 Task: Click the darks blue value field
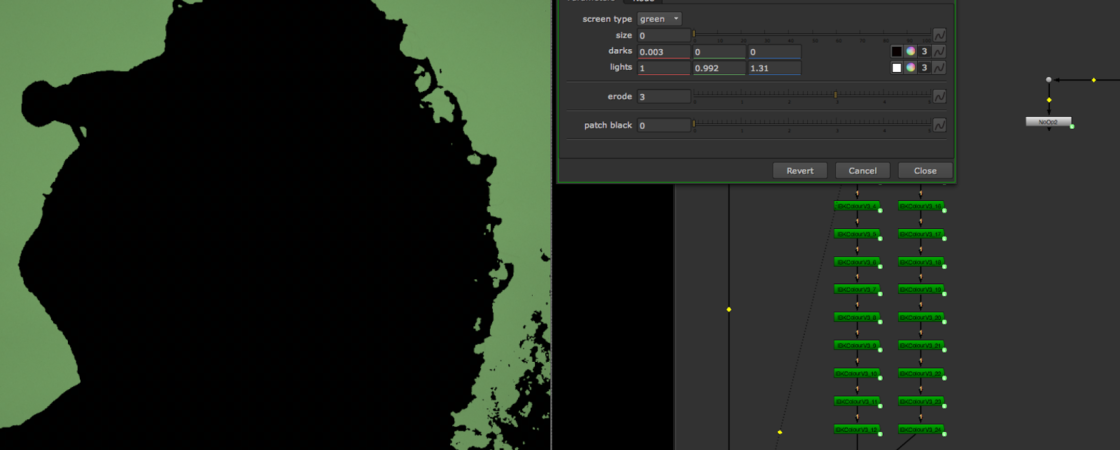coord(774,52)
